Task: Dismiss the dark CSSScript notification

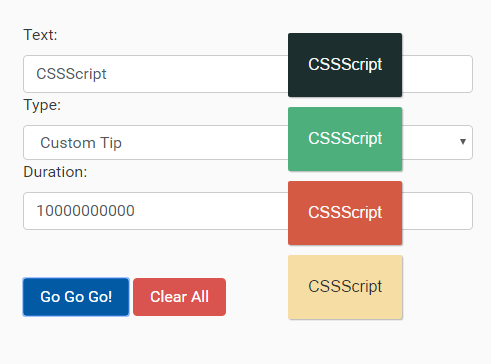Action: point(345,65)
